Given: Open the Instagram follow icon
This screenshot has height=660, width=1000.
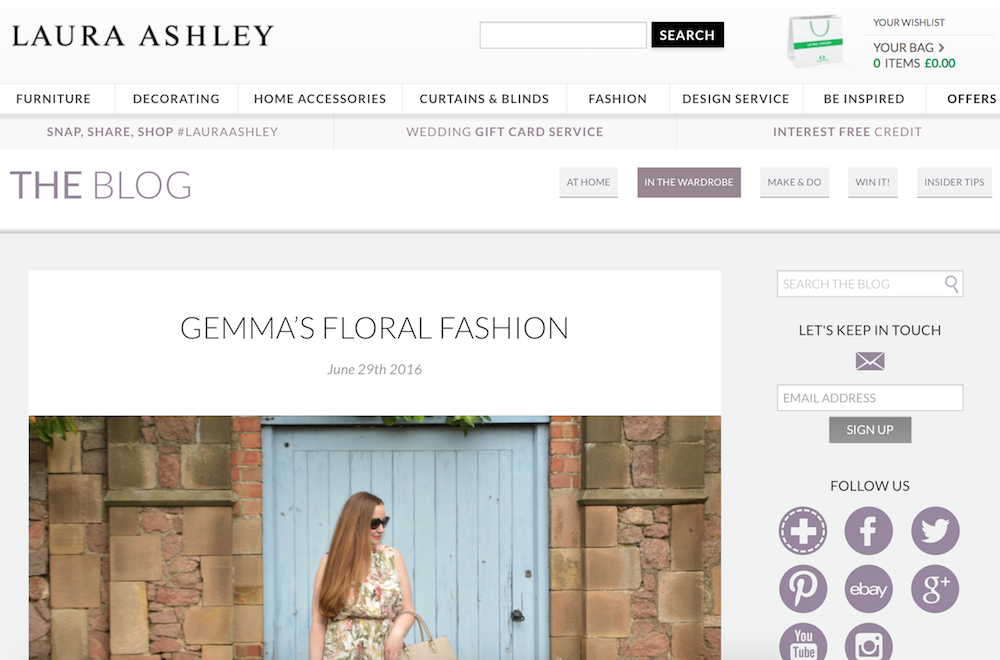Looking at the screenshot, I should [869, 642].
